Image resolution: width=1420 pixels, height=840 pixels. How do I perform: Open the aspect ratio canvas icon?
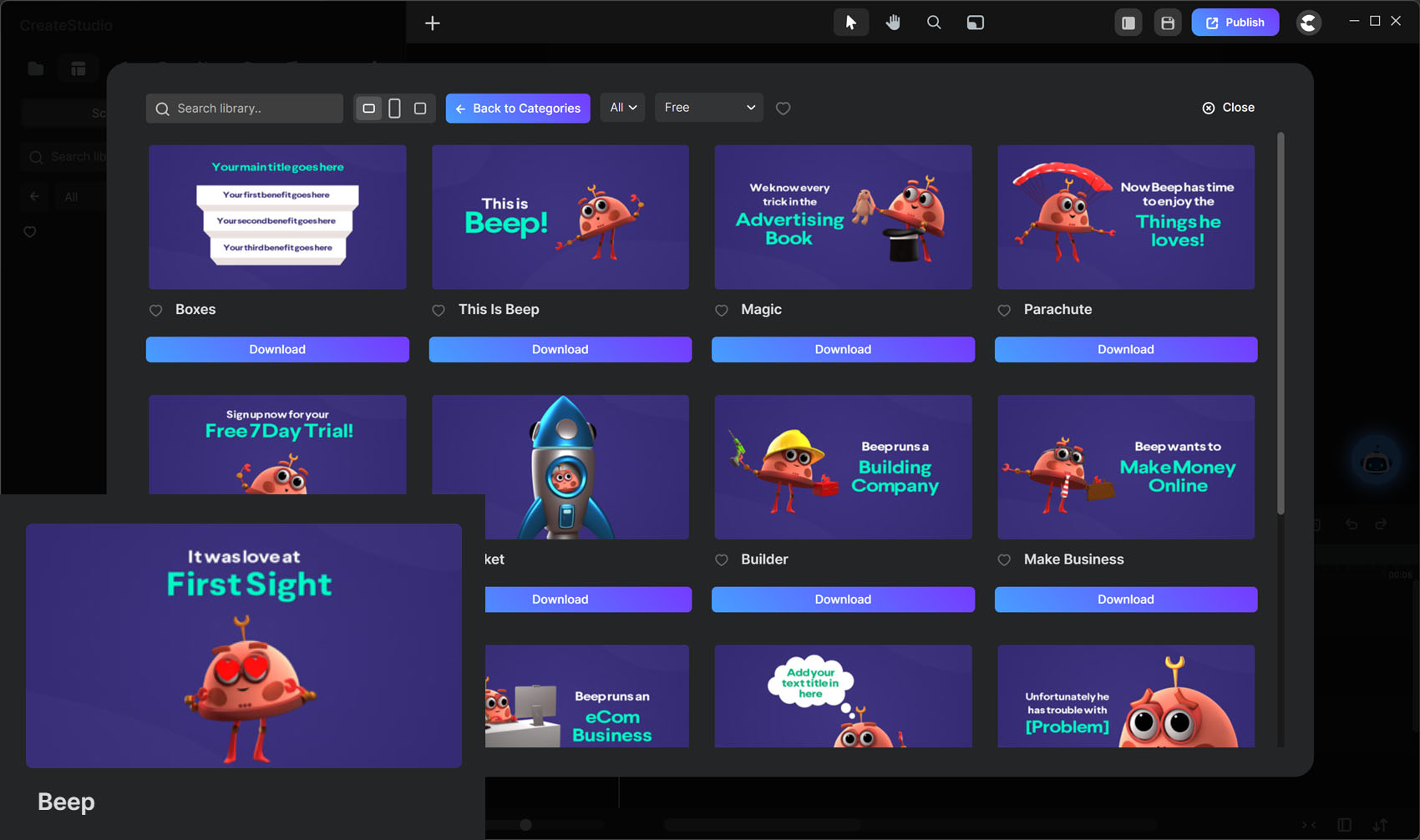point(975,23)
